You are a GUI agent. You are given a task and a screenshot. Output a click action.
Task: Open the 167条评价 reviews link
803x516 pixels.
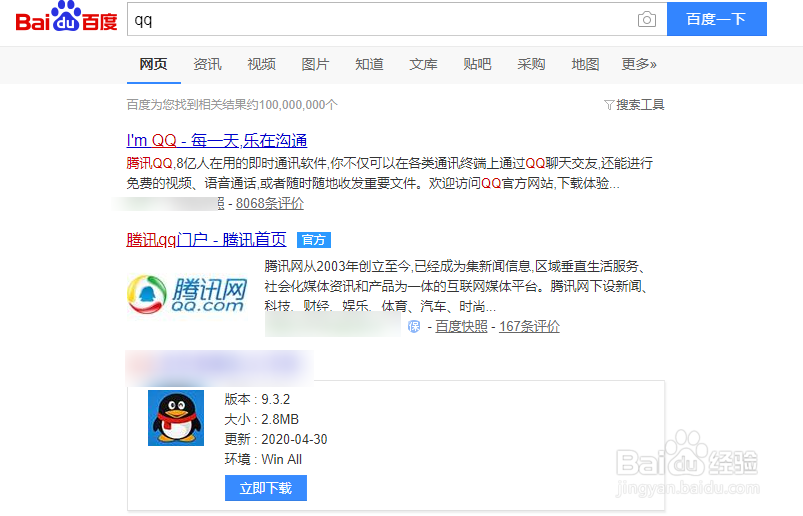[x=530, y=327]
